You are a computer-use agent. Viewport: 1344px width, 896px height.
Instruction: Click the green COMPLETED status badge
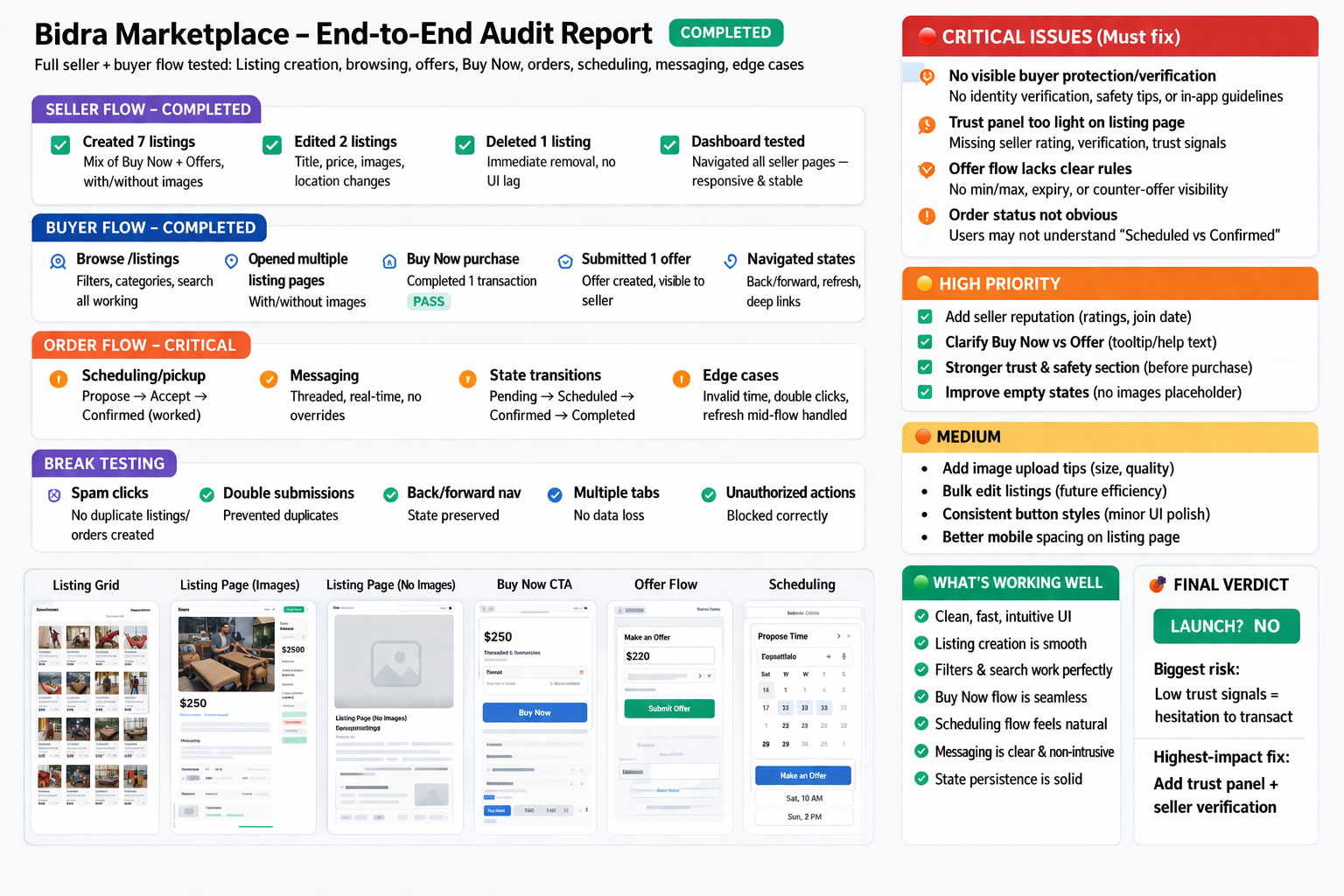(x=725, y=32)
